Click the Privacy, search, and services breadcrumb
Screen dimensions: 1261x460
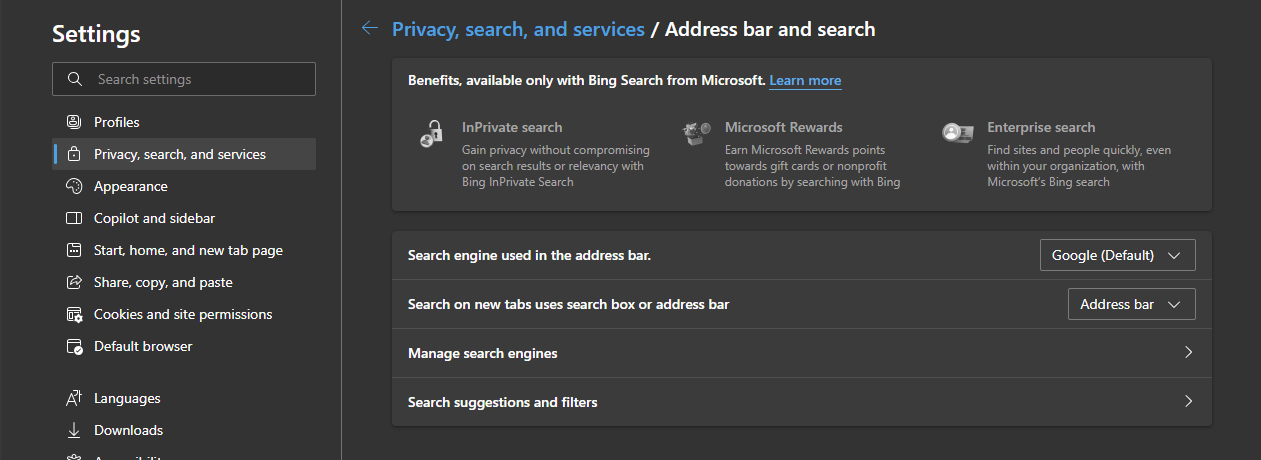point(518,29)
